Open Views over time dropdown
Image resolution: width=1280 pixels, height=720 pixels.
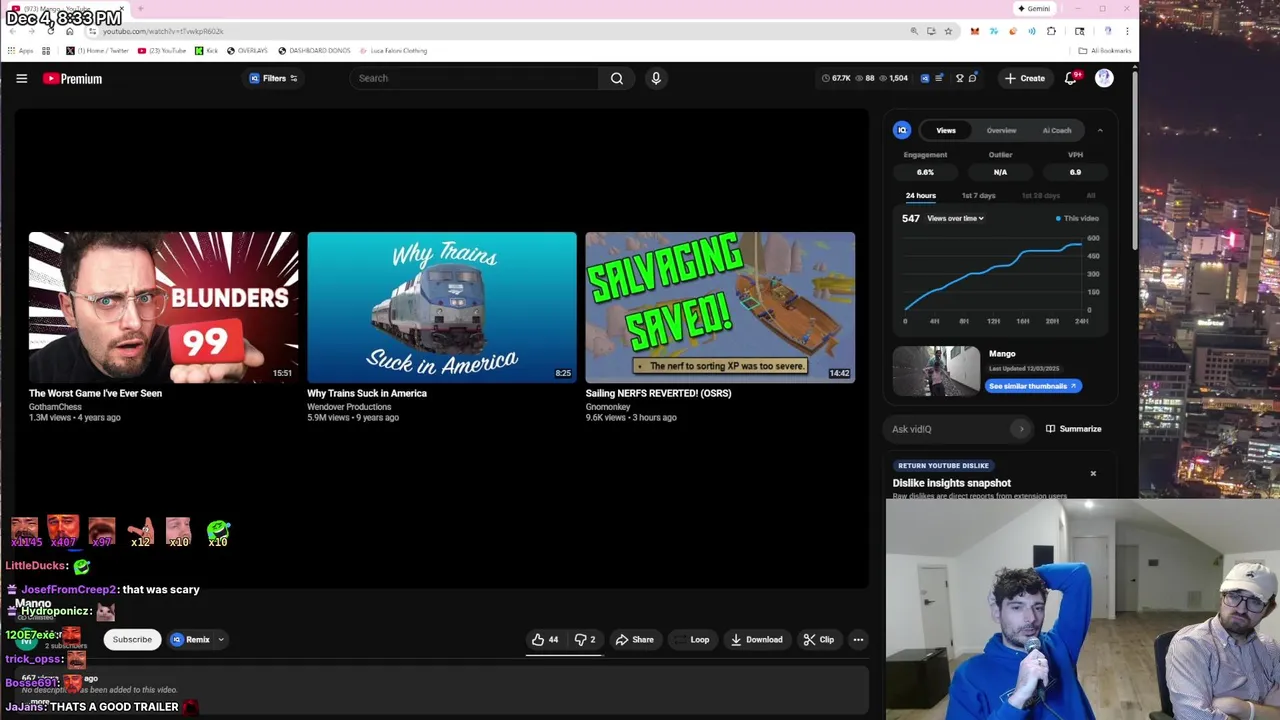(x=955, y=218)
